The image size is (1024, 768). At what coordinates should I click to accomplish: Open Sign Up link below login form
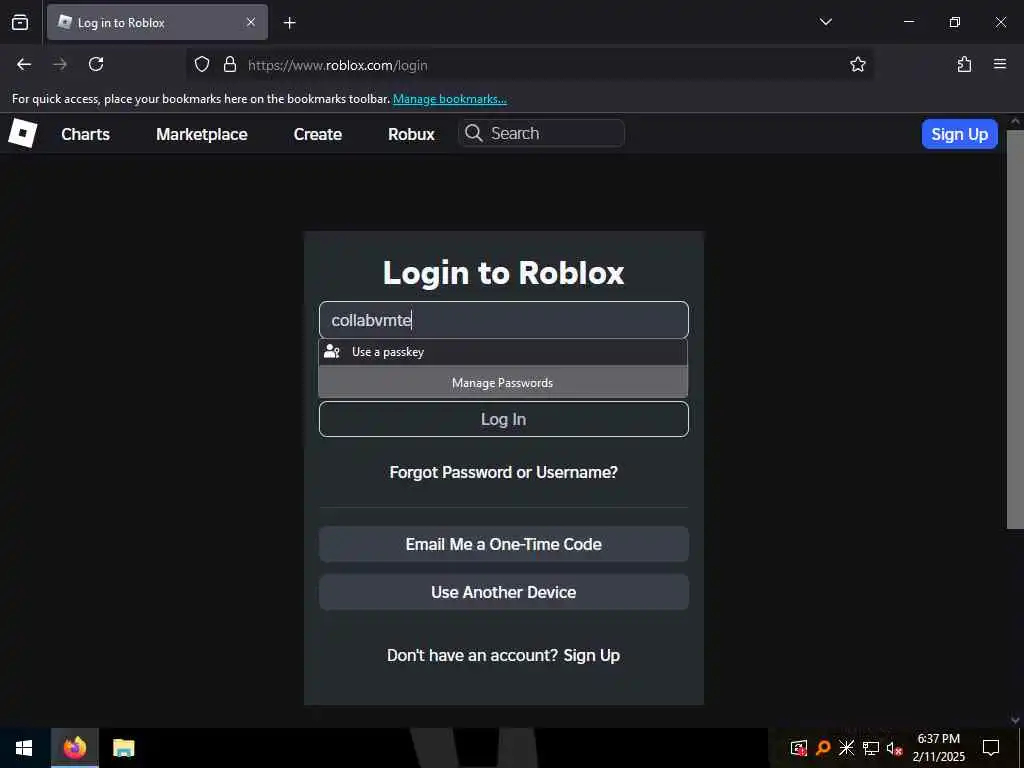point(592,655)
